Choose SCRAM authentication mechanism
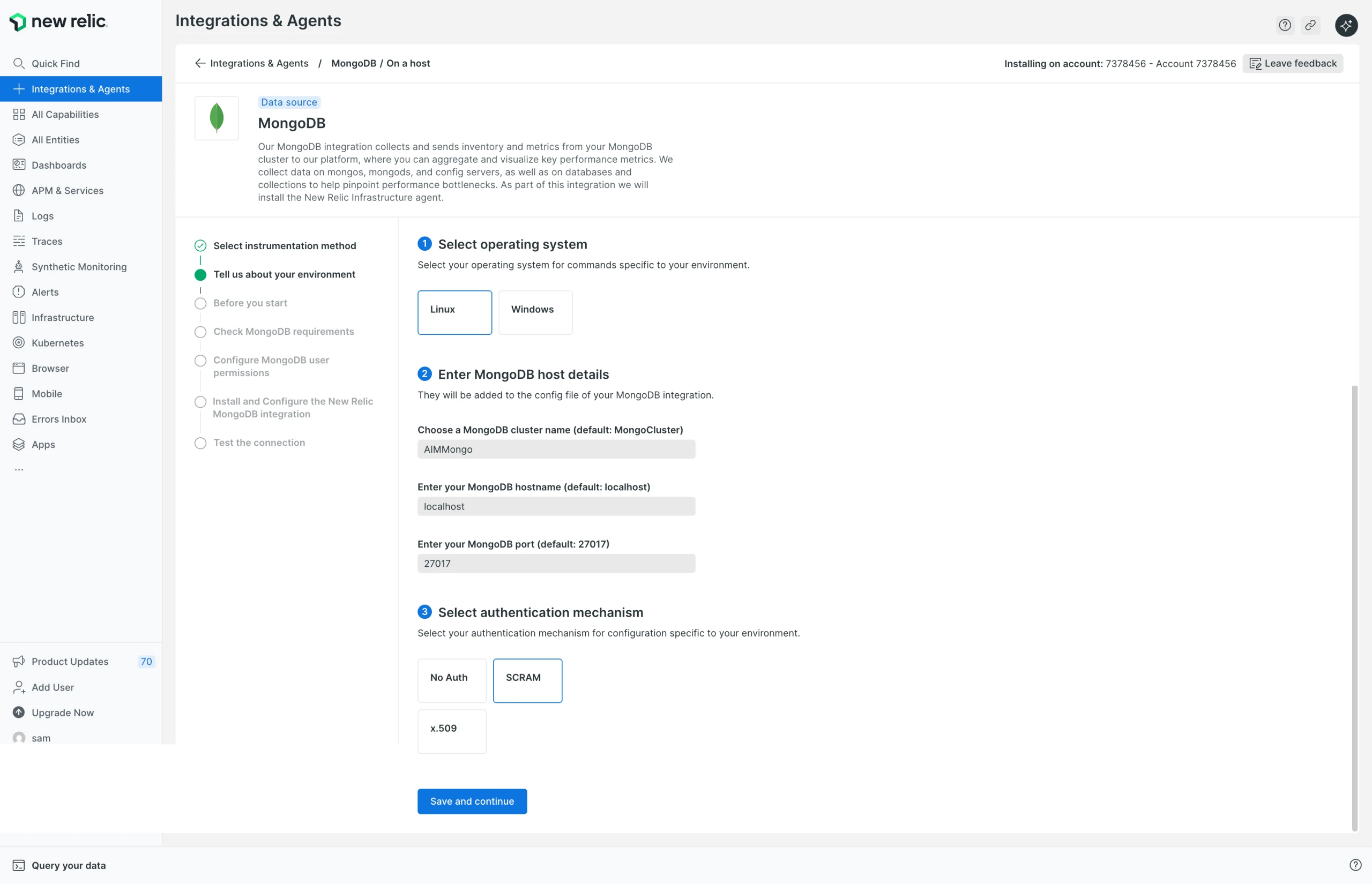The image size is (1372, 884). tap(527, 681)
